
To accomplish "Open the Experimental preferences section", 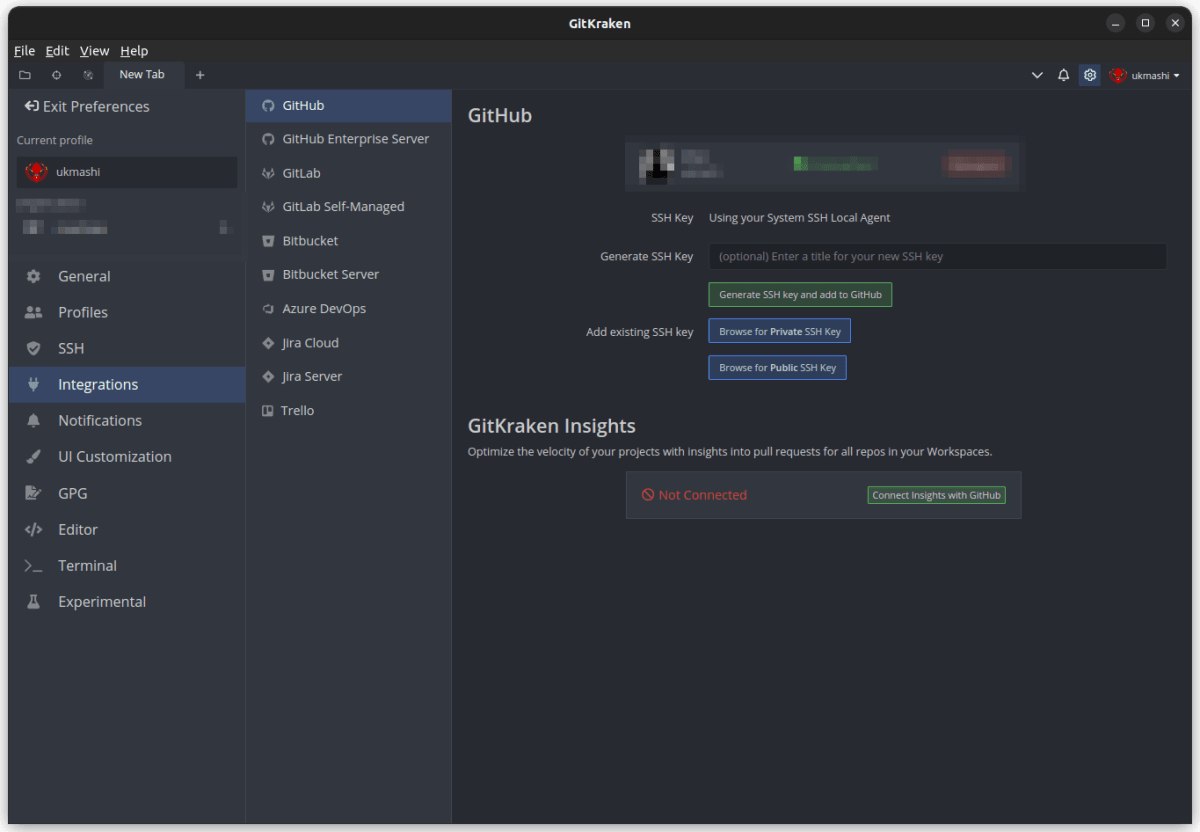I will click(127, 601).
